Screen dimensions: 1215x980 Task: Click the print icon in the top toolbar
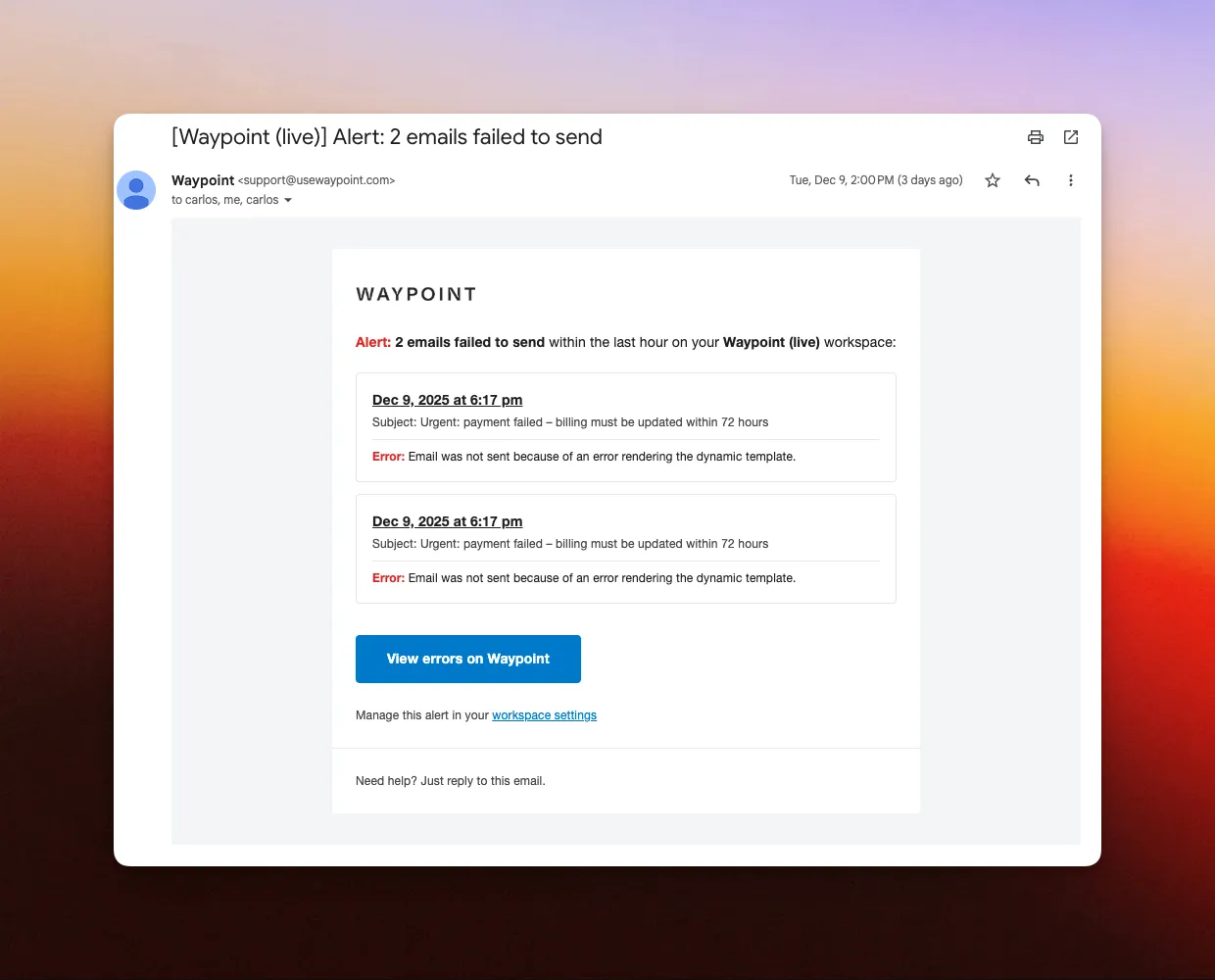click(1036, 137)
